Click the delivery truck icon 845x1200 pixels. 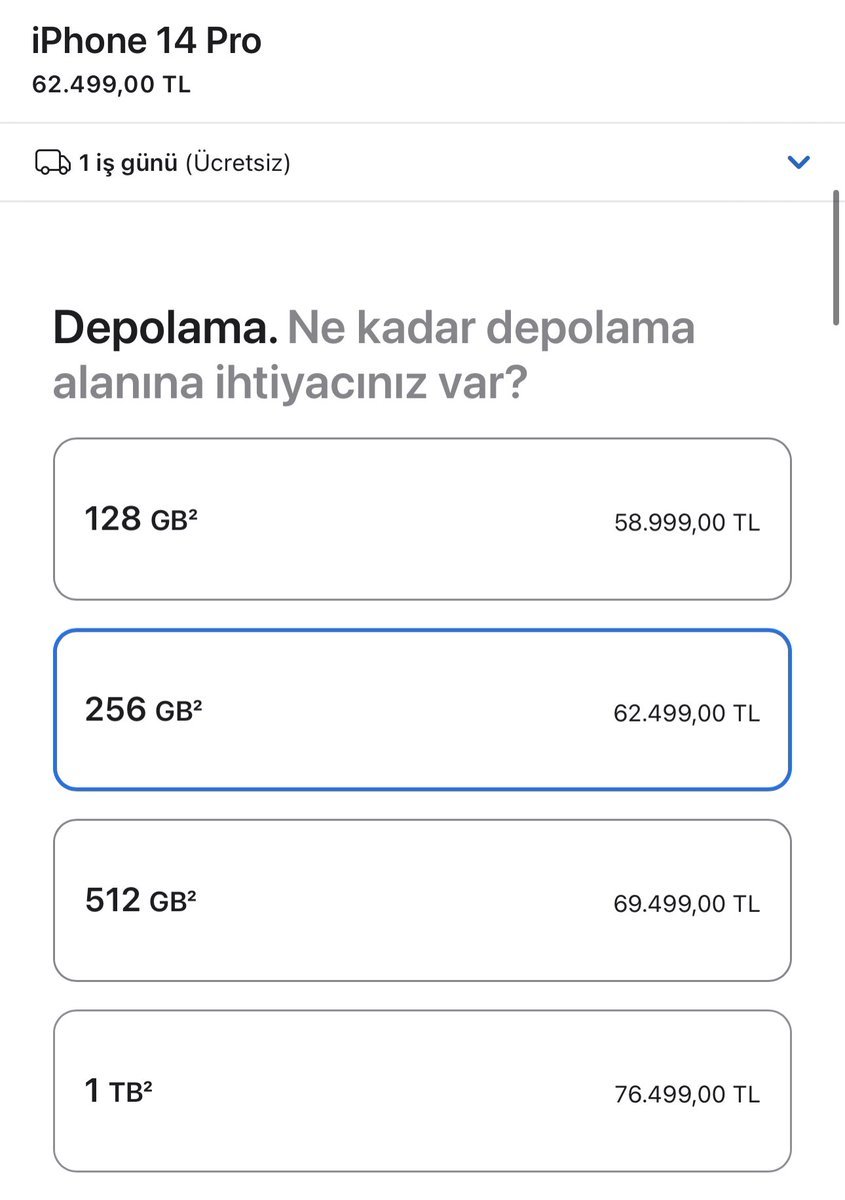point(52,162)
